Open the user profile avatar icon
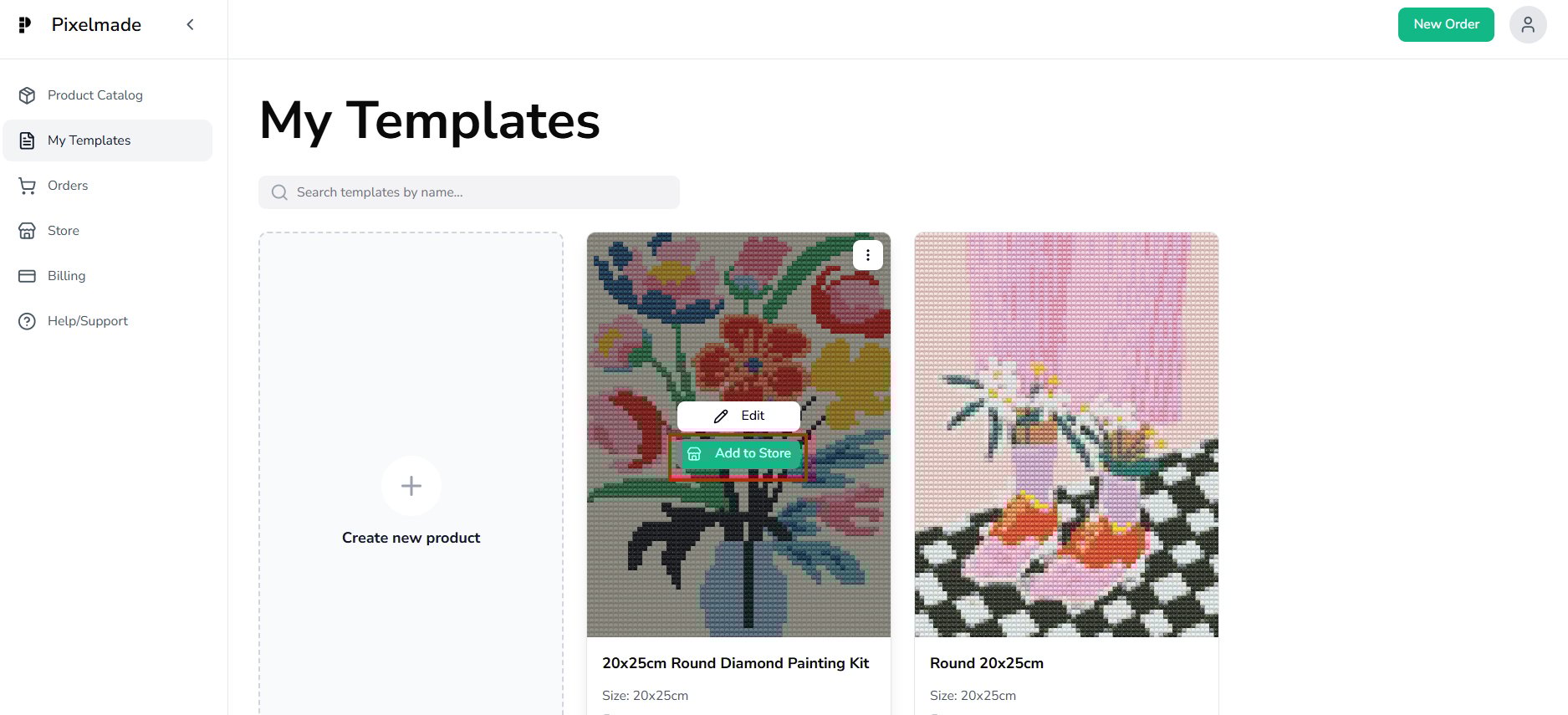This screenshot has height=715, width=1568. (x=1527, y=25)
